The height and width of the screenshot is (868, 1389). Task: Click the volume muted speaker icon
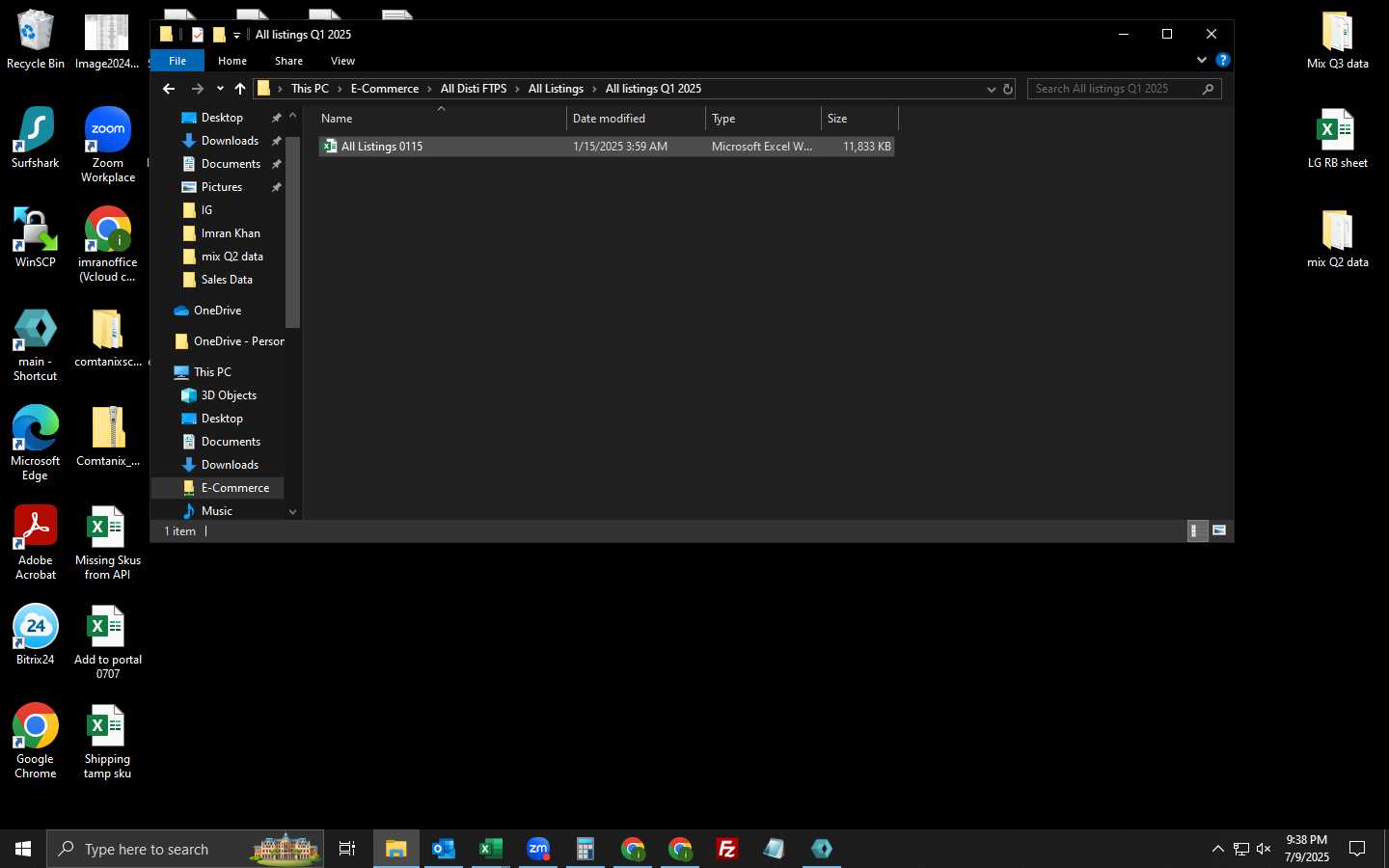tap(1264, 849)
